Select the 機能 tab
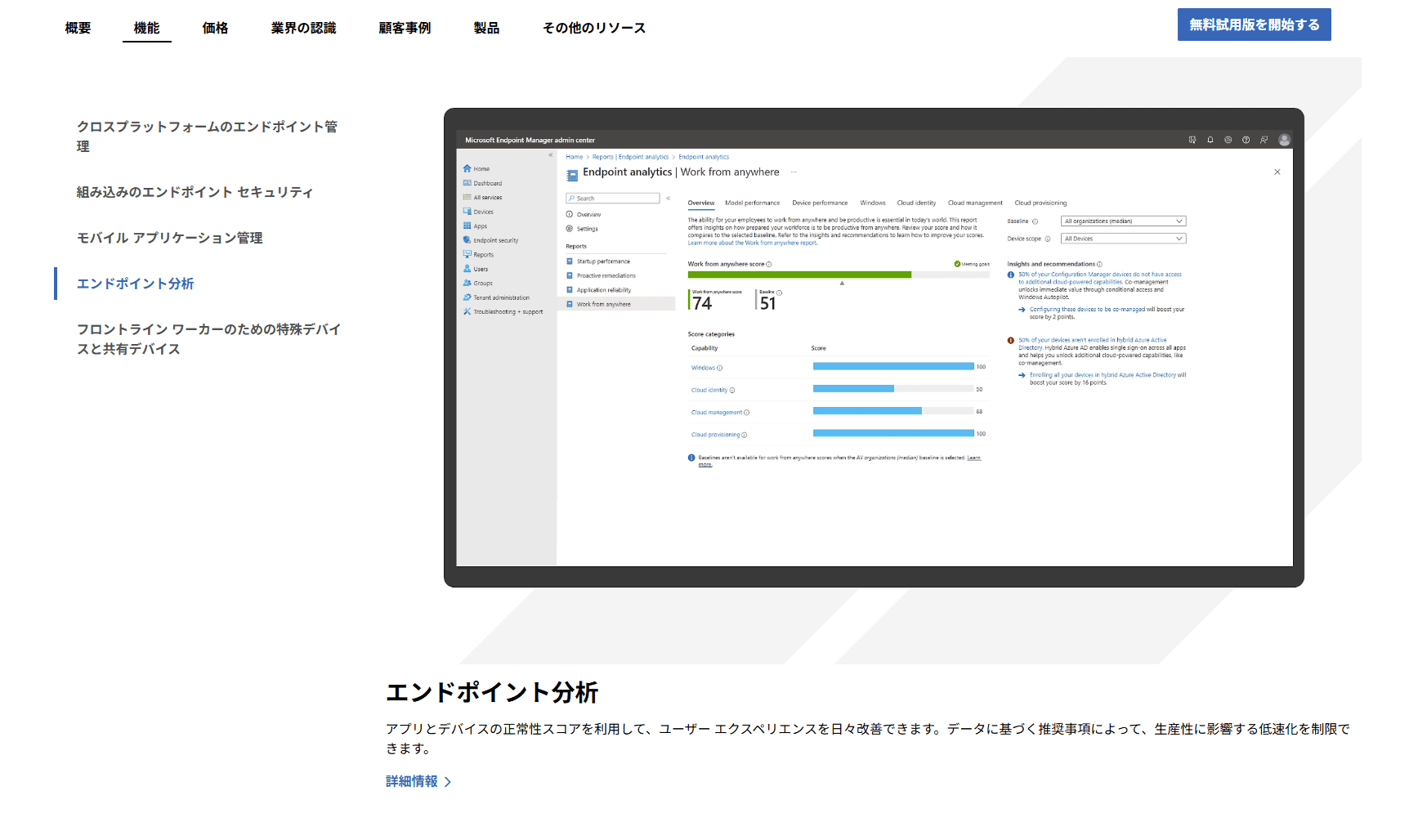 [147, 28]
